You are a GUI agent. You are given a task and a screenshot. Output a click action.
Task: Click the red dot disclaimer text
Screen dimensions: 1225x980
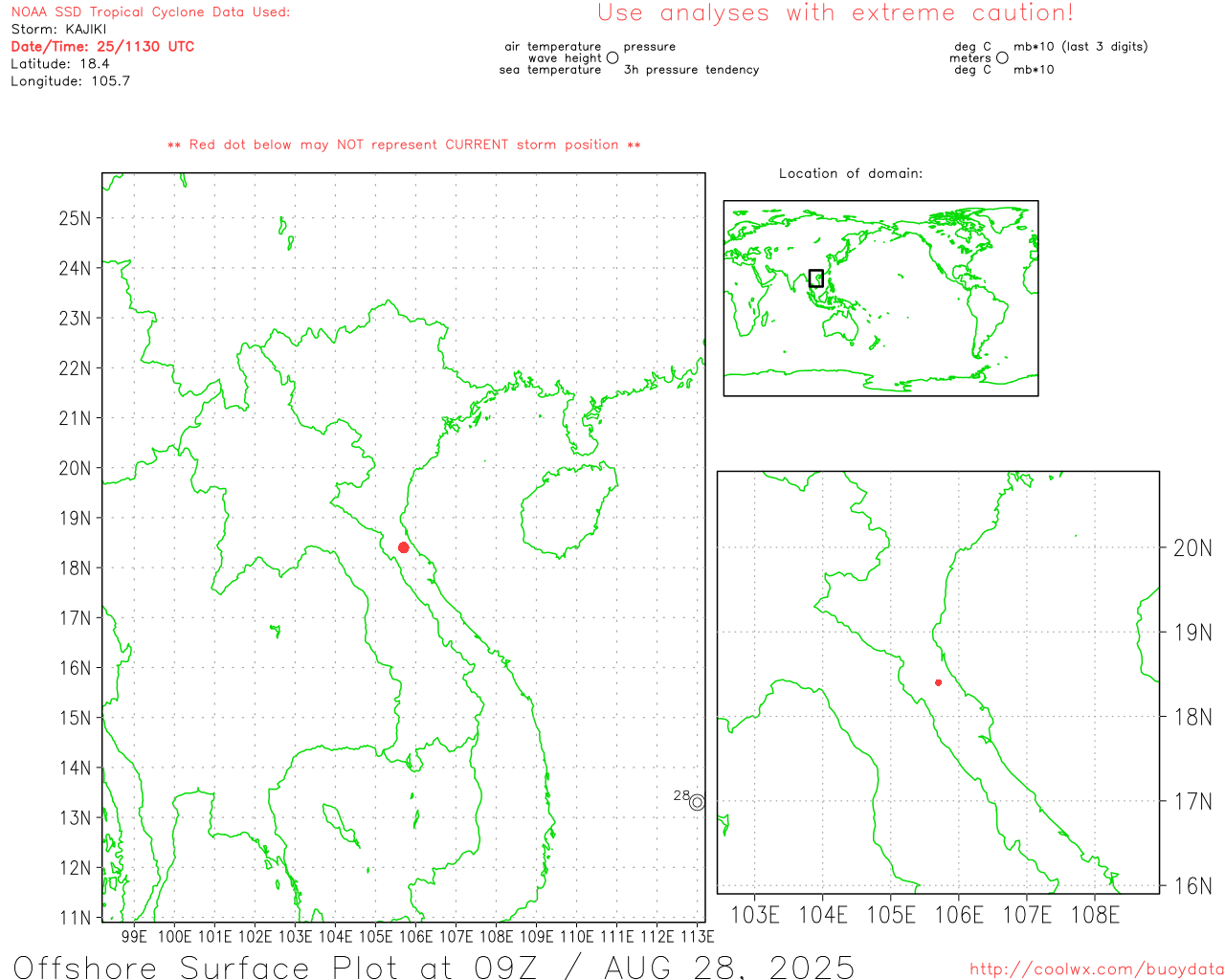404,145
